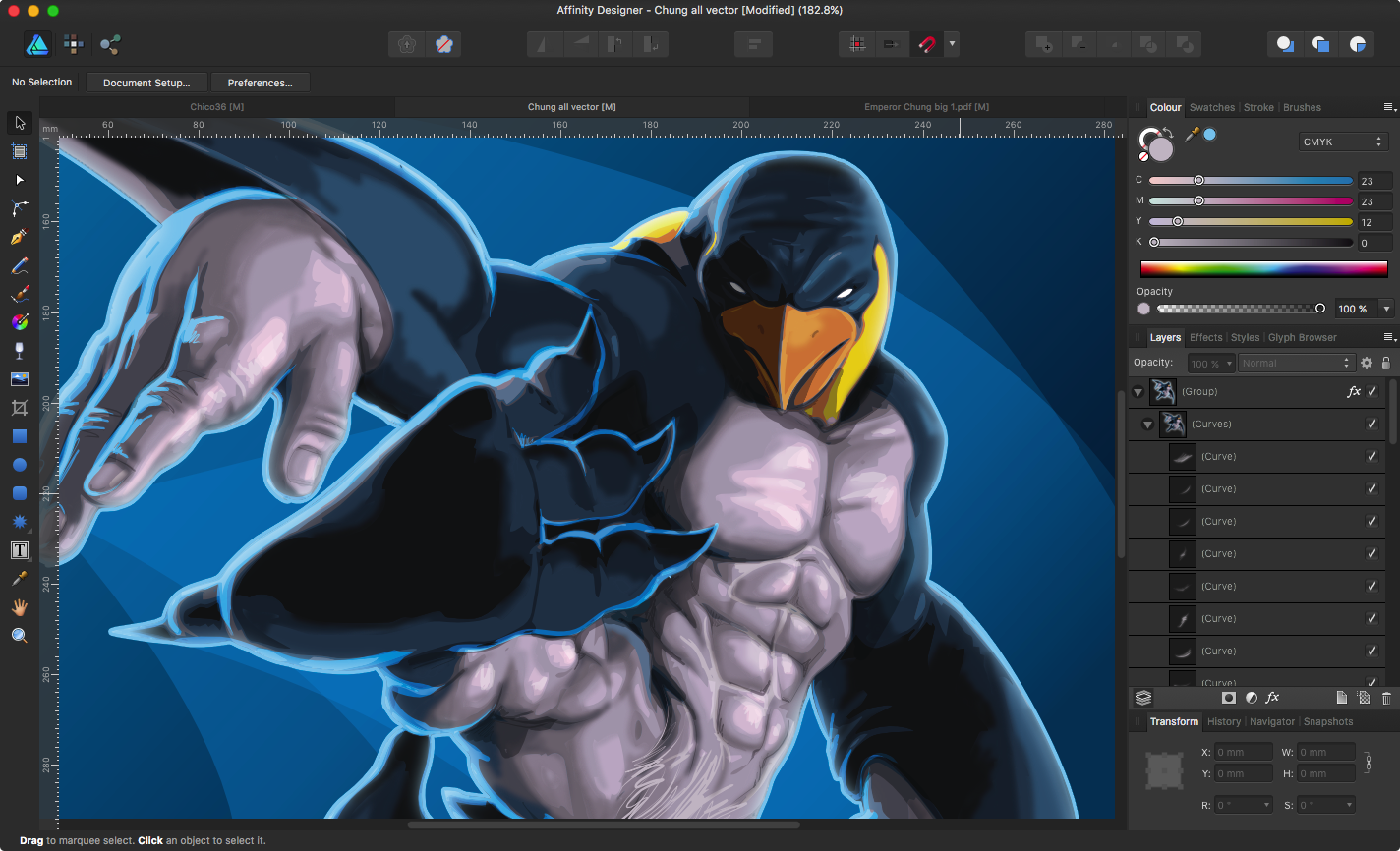The image size is (1400, 851).
Task: Select the Rectangle tool
Action: (19, 436)
